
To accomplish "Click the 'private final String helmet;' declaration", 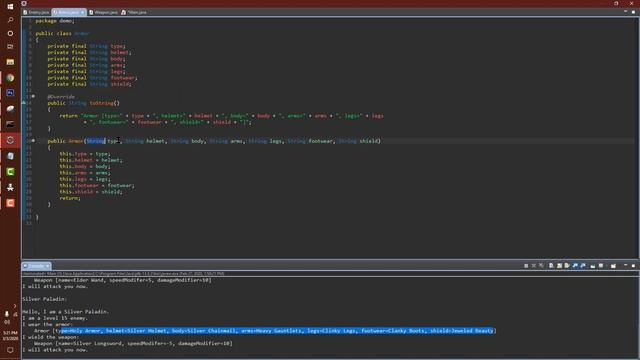I will click(x=89, y=52).
